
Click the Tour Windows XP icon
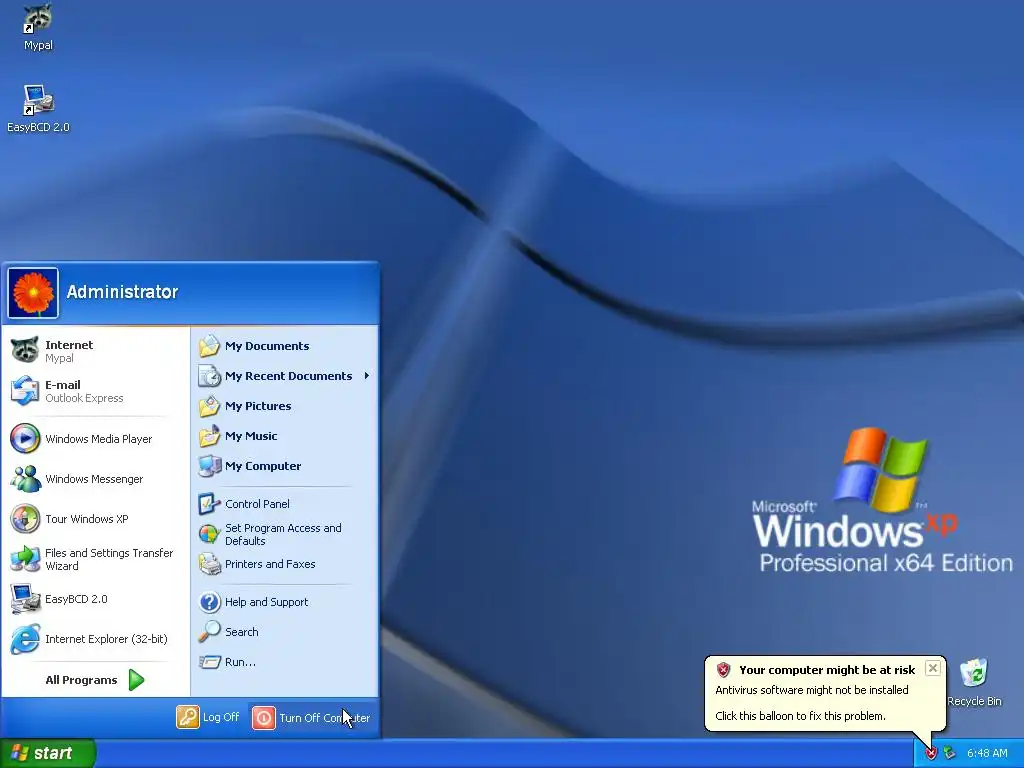25,519
